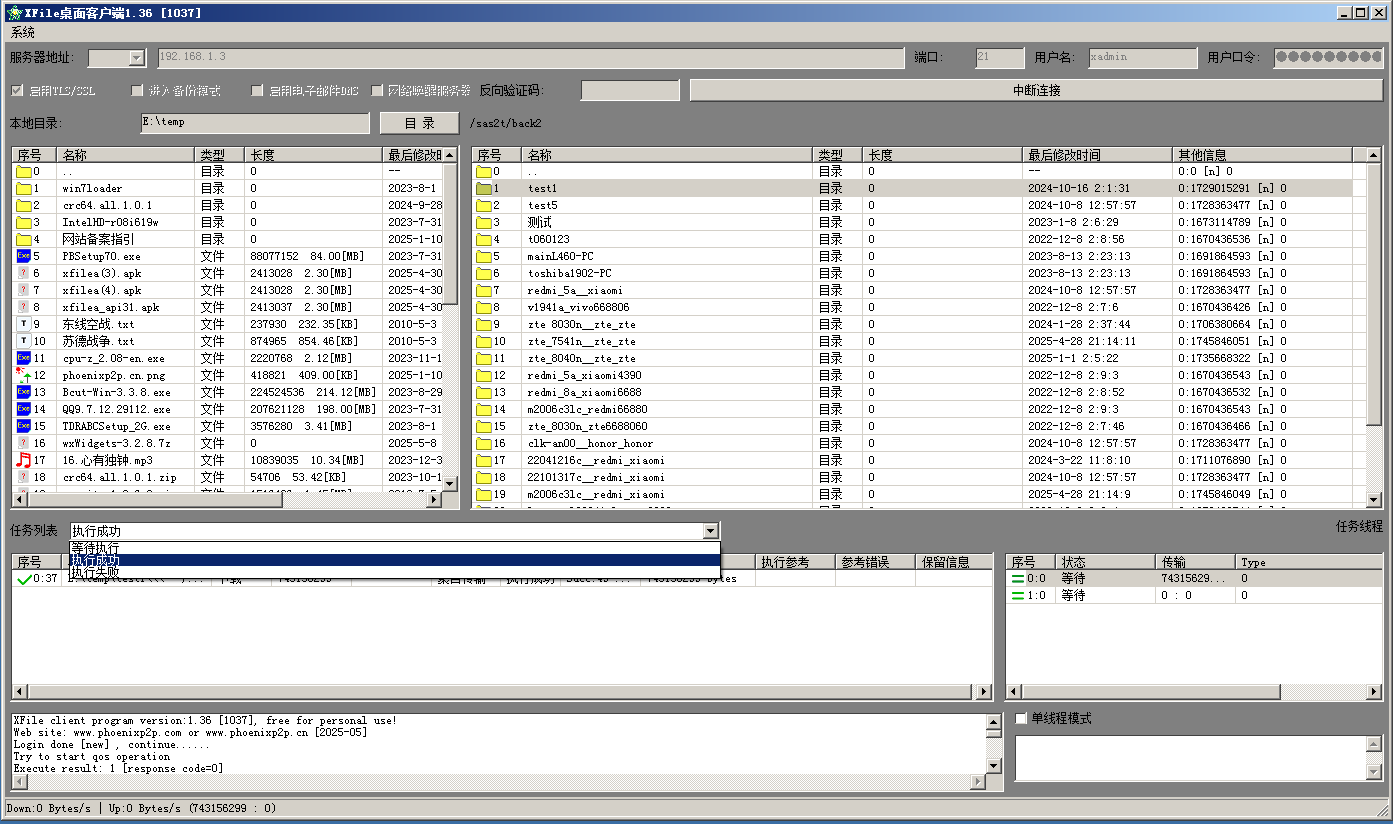Screen dimensions: 1393x824
Task: Click the folder icon for win7loader
Action: tap(24, 188)
